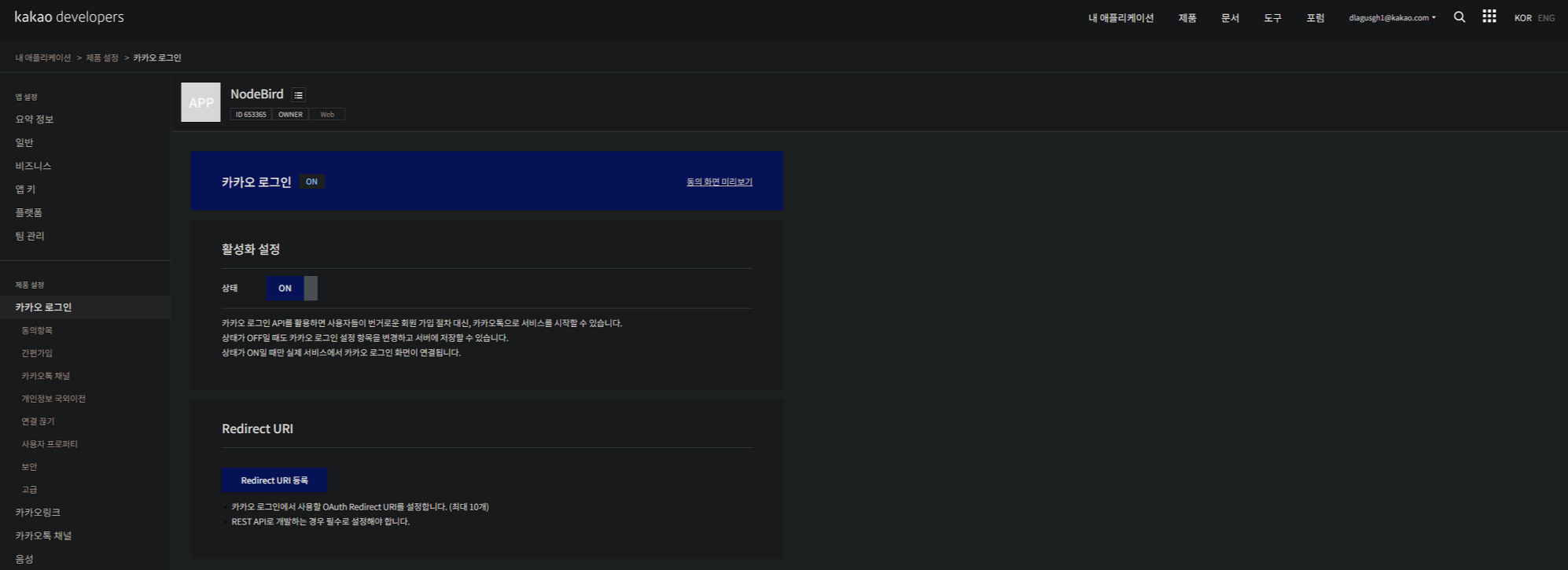1568x570 pixels.
Task: Expand the dlagusgh1@kakao.com account dropdown
Action: (1392, 17)
